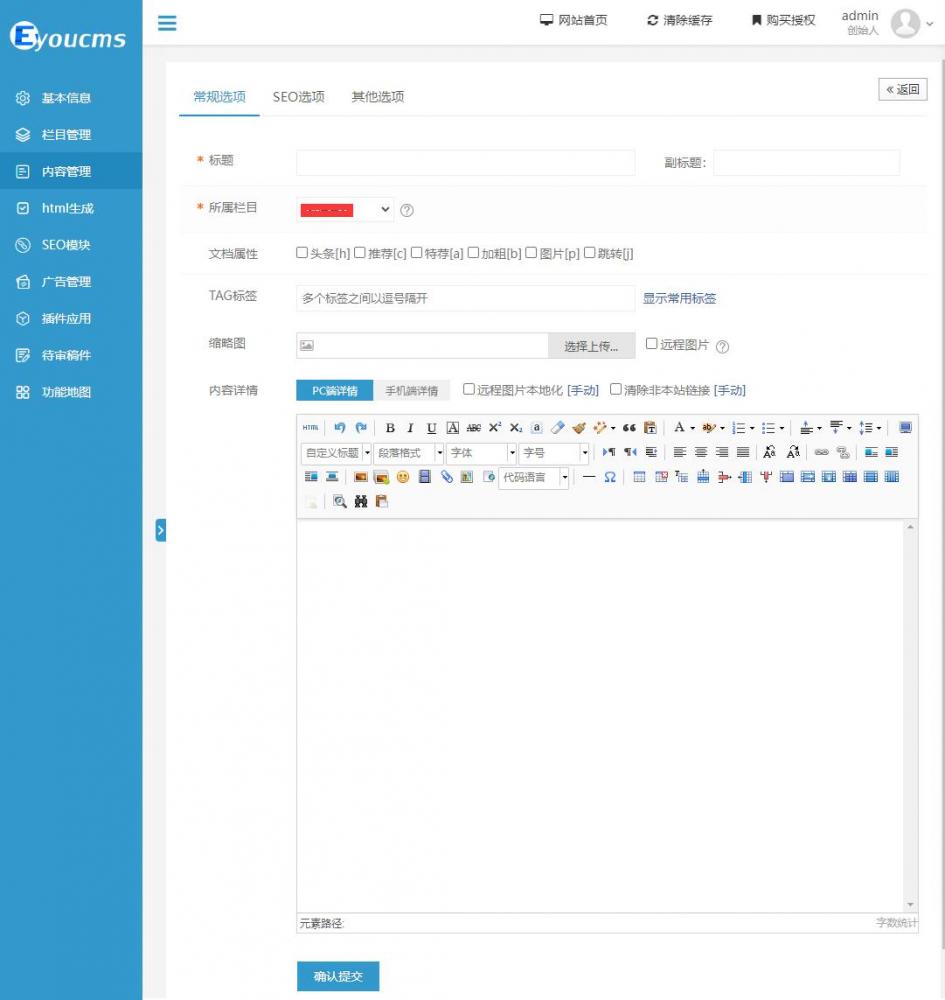Insert attachment with paperclip icon
The image size is (945, 1000).
tap(446, 477)
